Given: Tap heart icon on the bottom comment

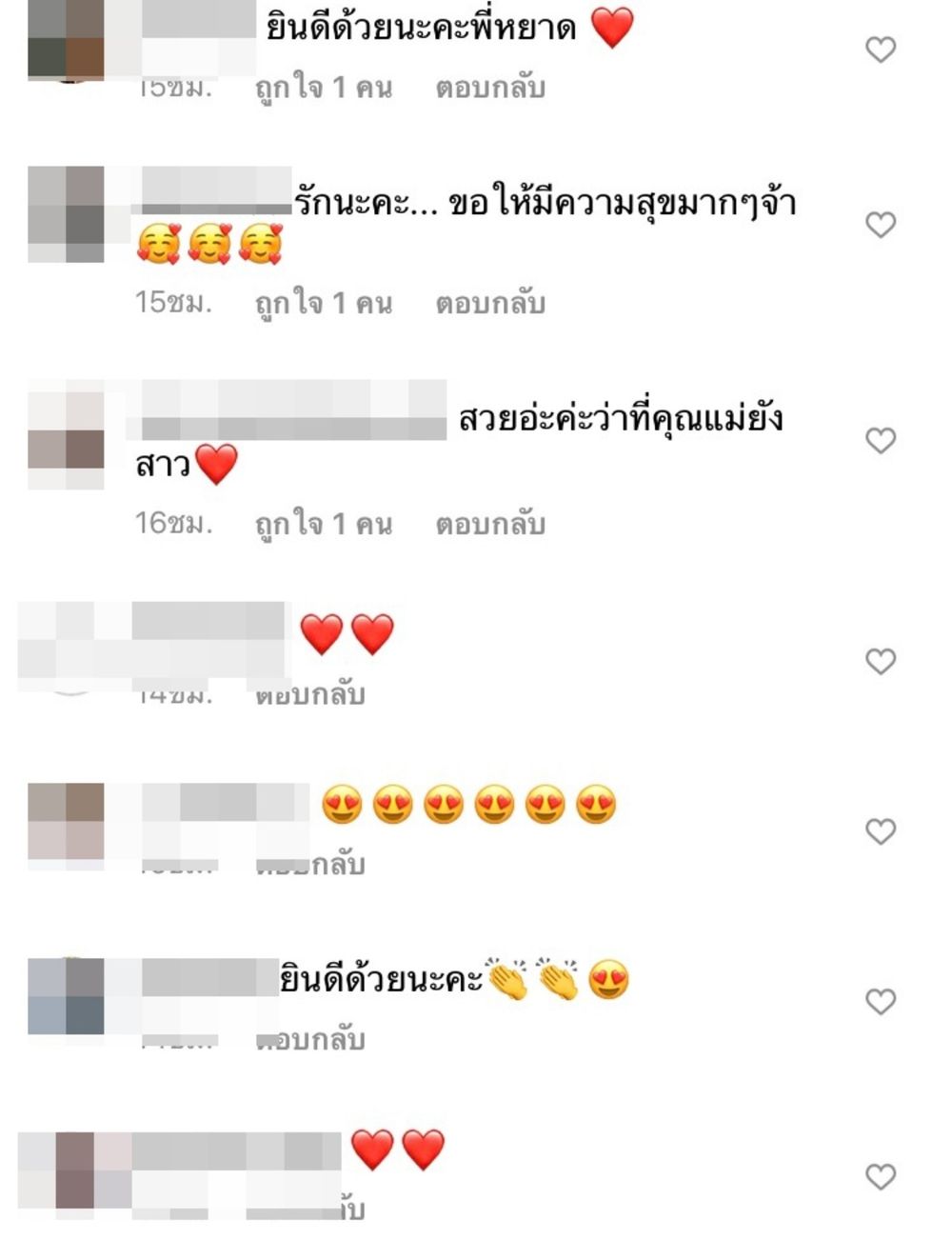Looking at the screenshot, I should [881, 1176].
